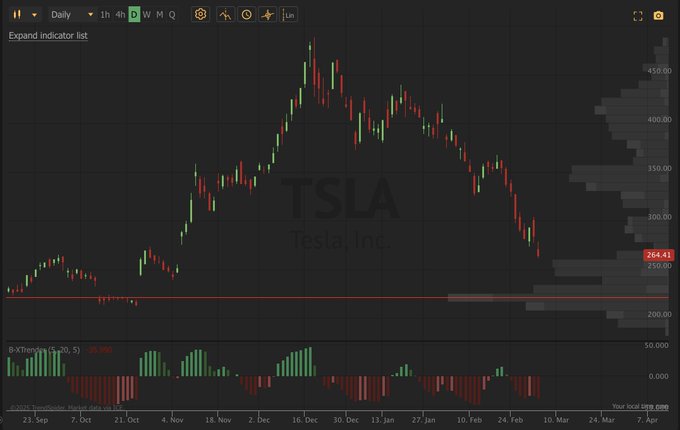Click the 300.00 price axis label

click(659, 217)
